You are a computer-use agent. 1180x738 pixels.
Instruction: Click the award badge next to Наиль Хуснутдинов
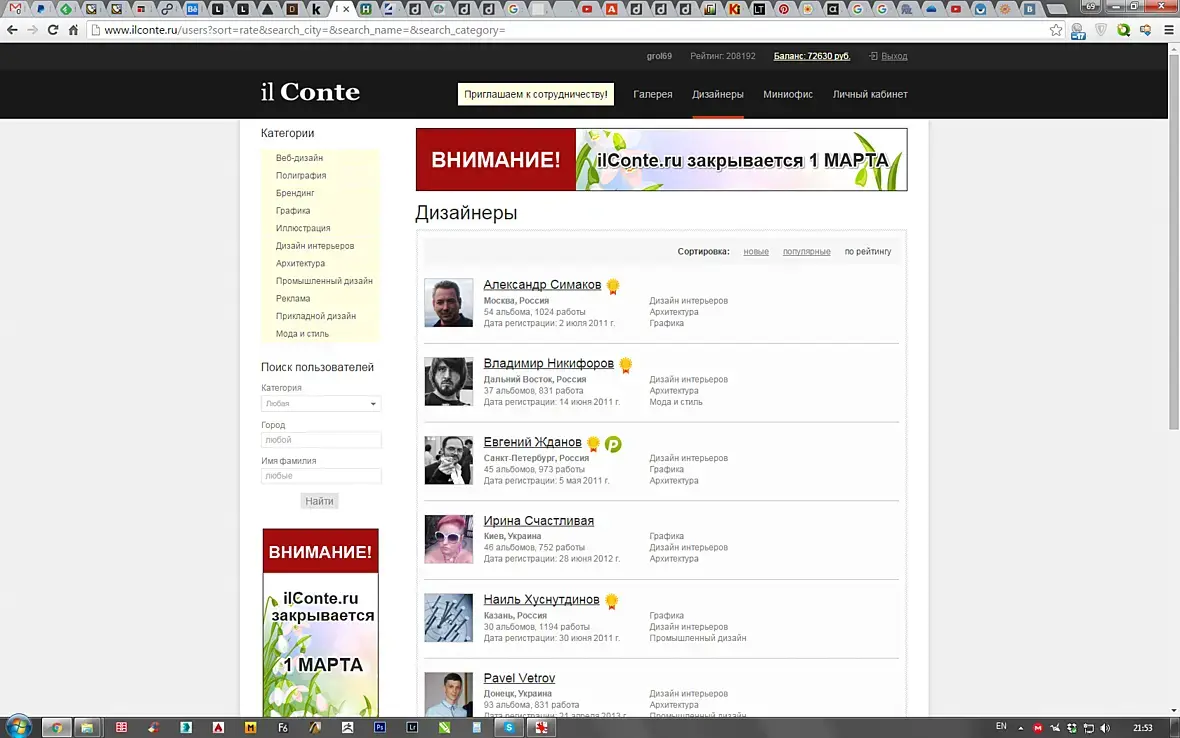point(611,601)
